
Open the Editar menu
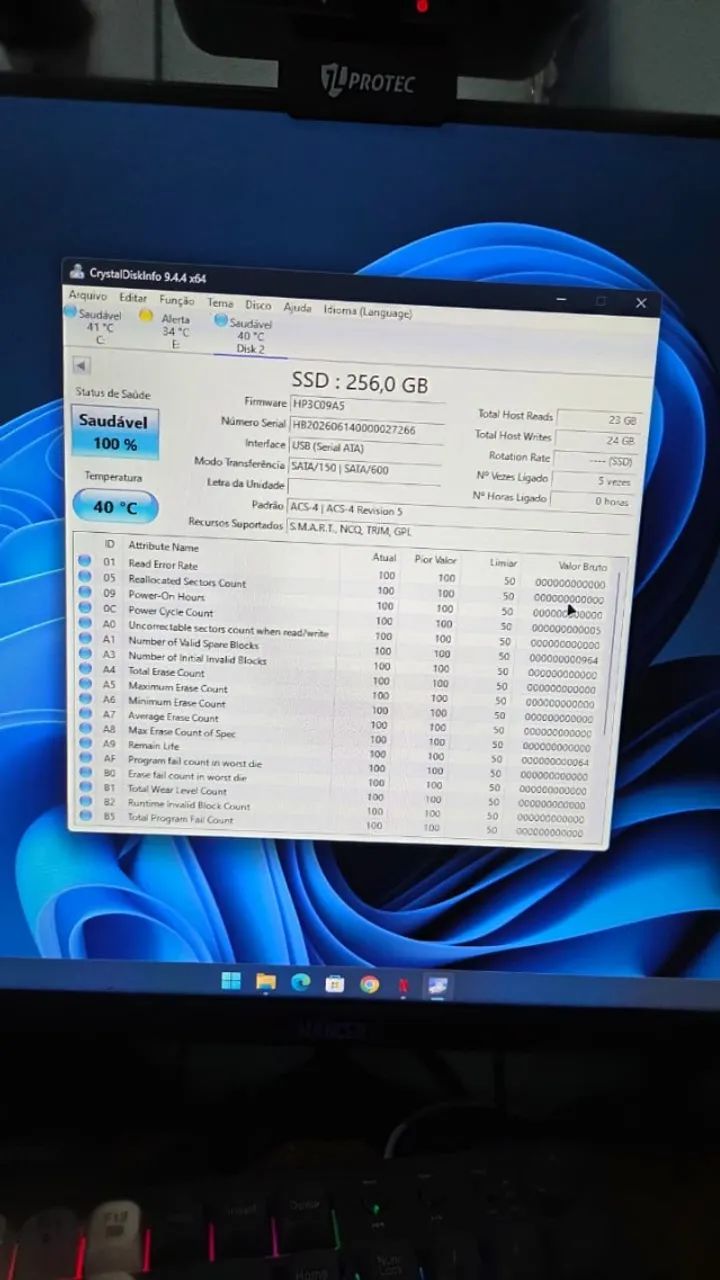click(x=133, y=298)
